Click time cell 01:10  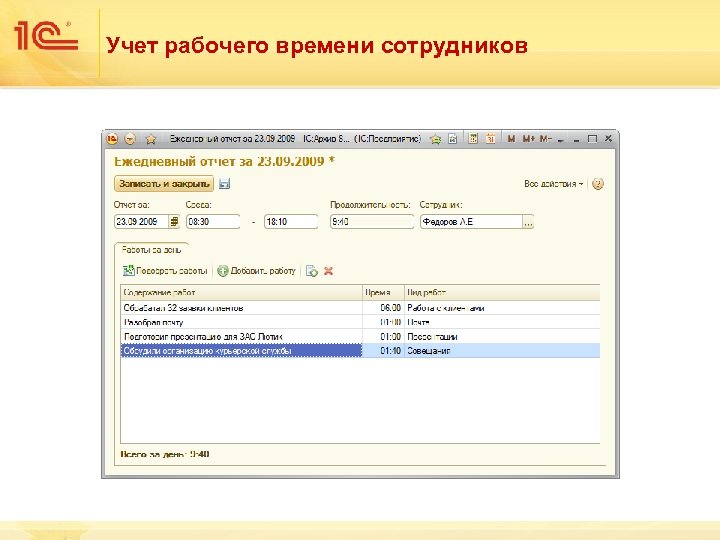[x=383, y=351]
